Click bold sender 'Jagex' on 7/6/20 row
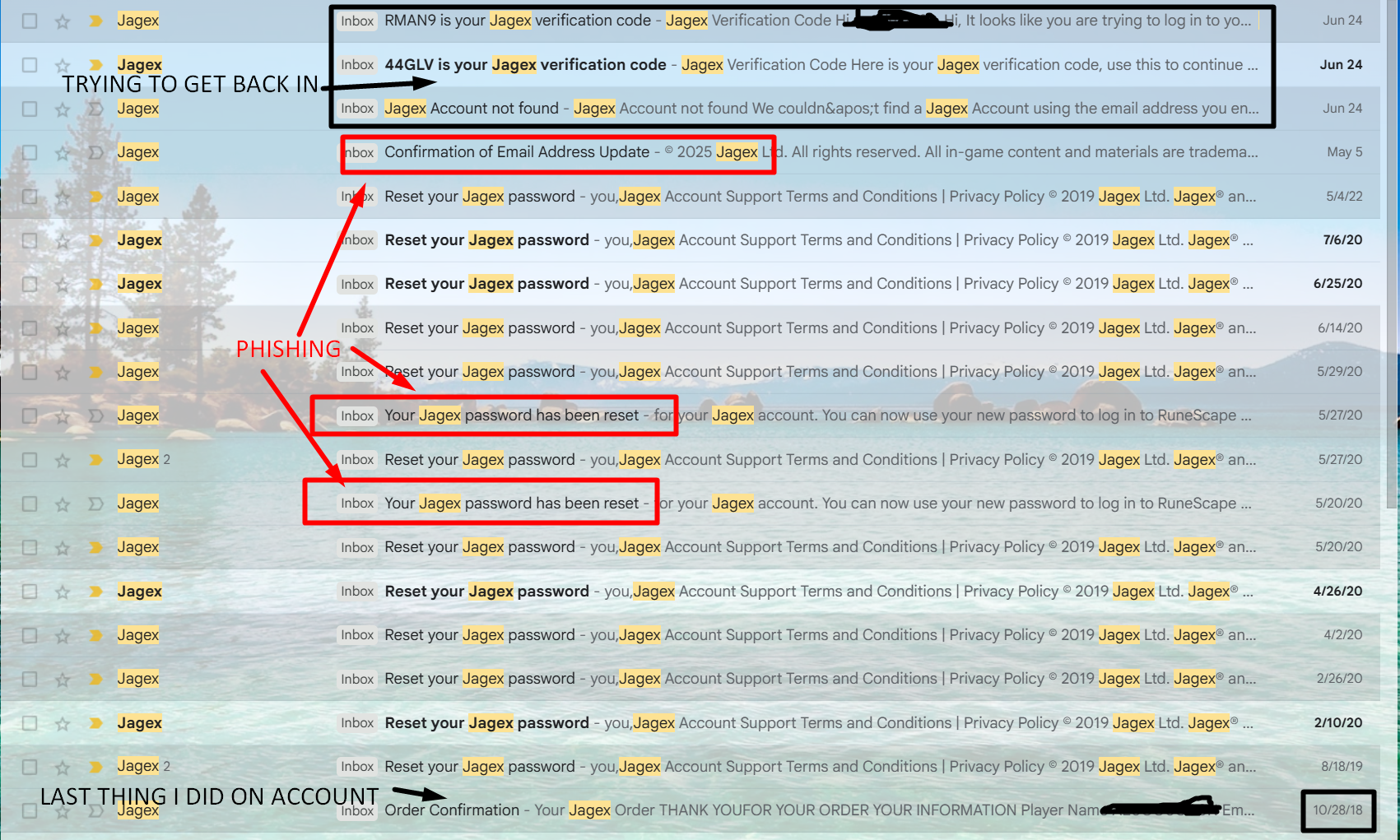1400x840 pixels. 139,240
